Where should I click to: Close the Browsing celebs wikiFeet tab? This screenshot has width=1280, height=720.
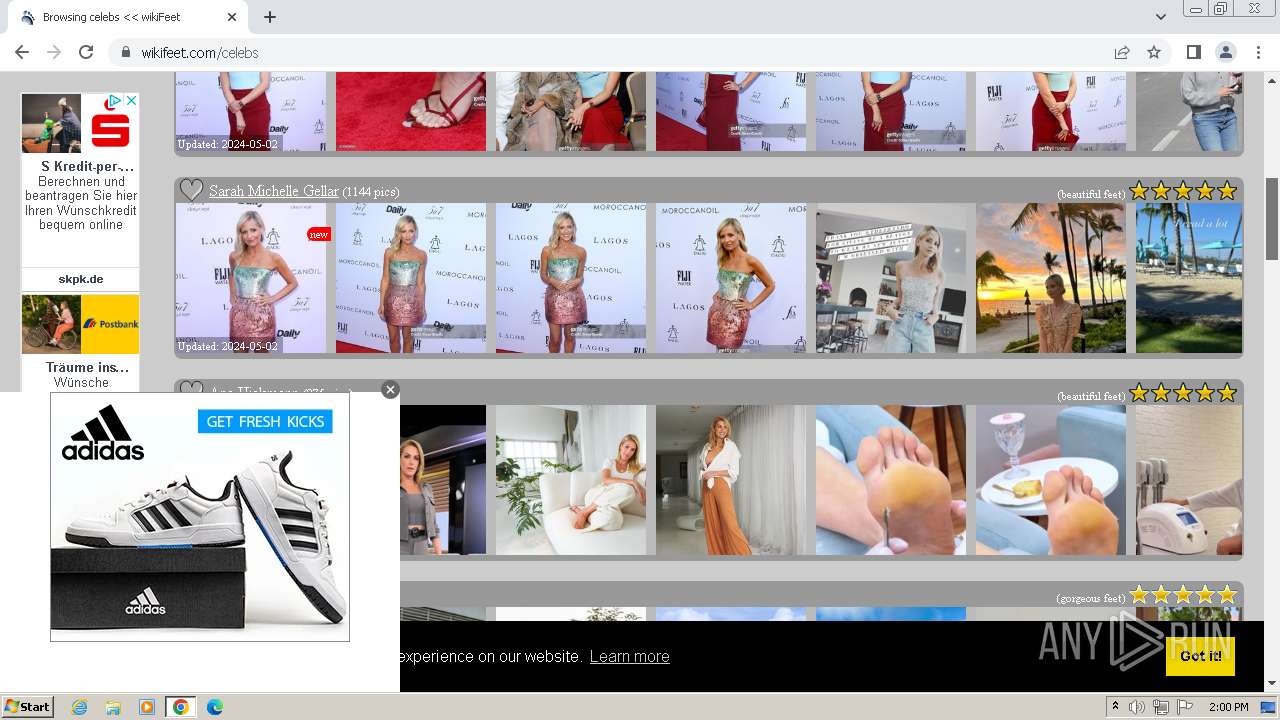[x=232, y=17]
